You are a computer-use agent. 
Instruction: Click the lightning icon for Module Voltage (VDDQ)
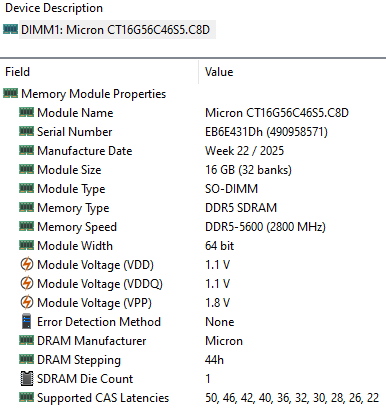pyautogui.click(x=27, y=284)
